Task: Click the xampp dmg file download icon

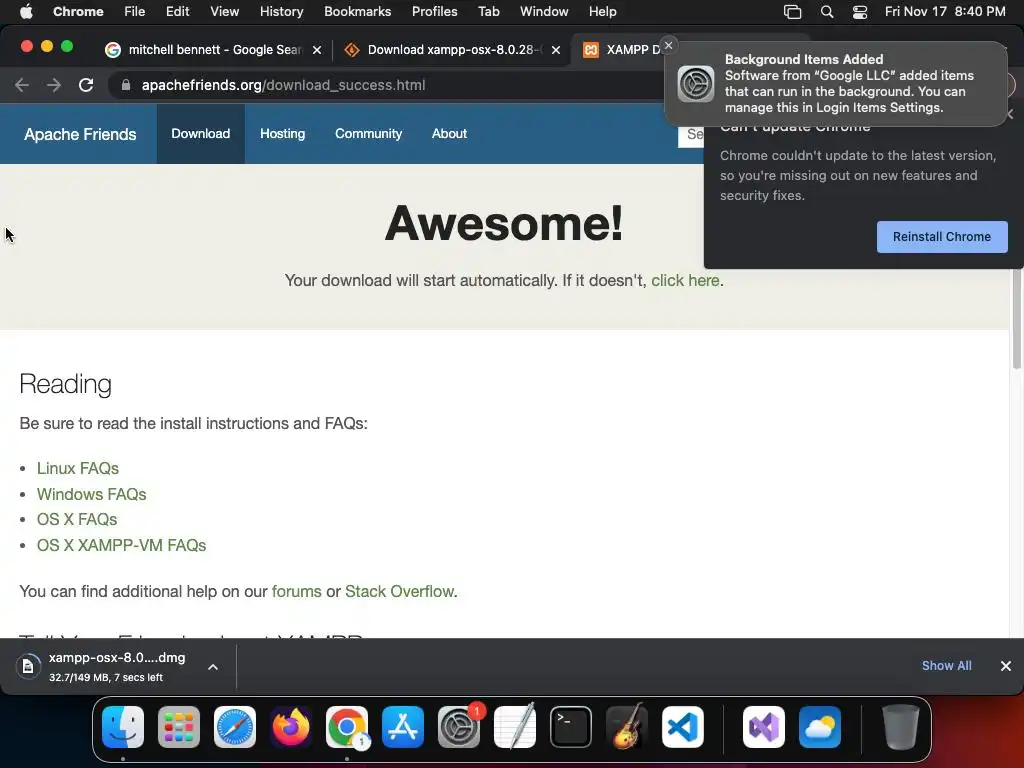Action: (x=28, y=666)
